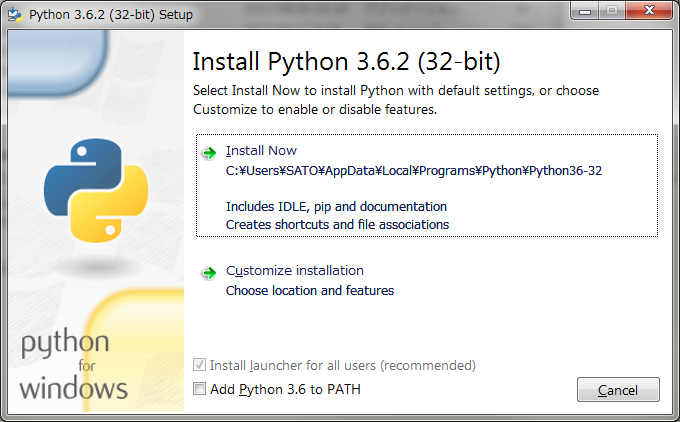Click Creates shortcuts and file associations text
This screenshot has height=422, width=680.
[x=337, y=225]
